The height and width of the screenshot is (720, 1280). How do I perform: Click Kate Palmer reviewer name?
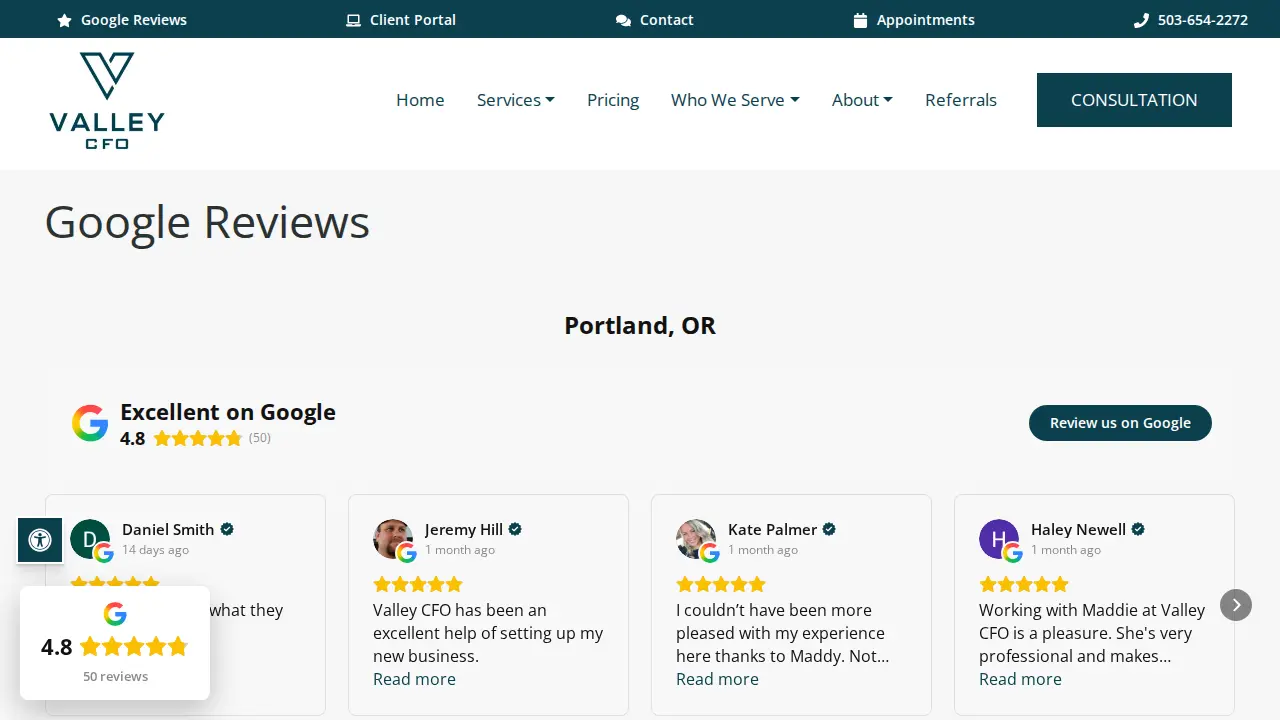pos(772,529)
